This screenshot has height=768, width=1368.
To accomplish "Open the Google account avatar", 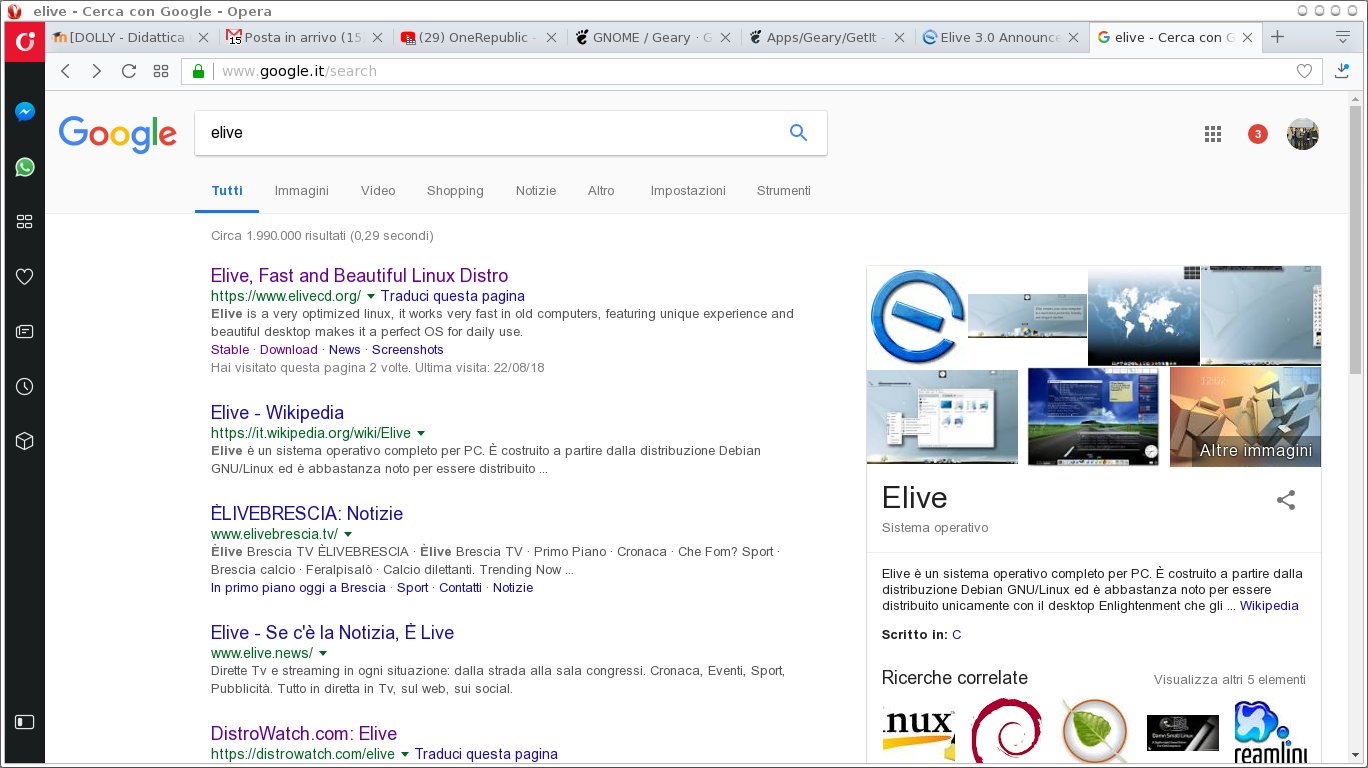I will tap(1303, 134).
